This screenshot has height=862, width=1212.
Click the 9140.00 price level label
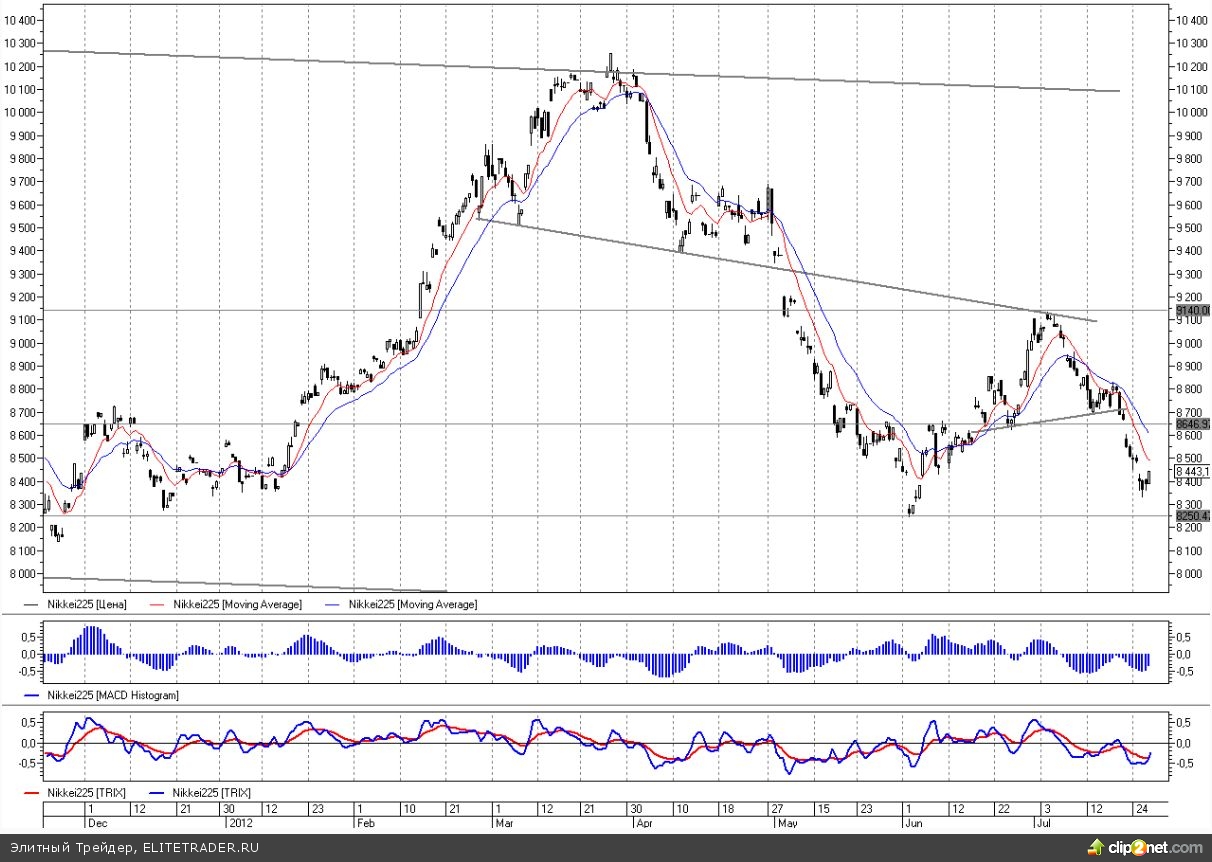1192,311
